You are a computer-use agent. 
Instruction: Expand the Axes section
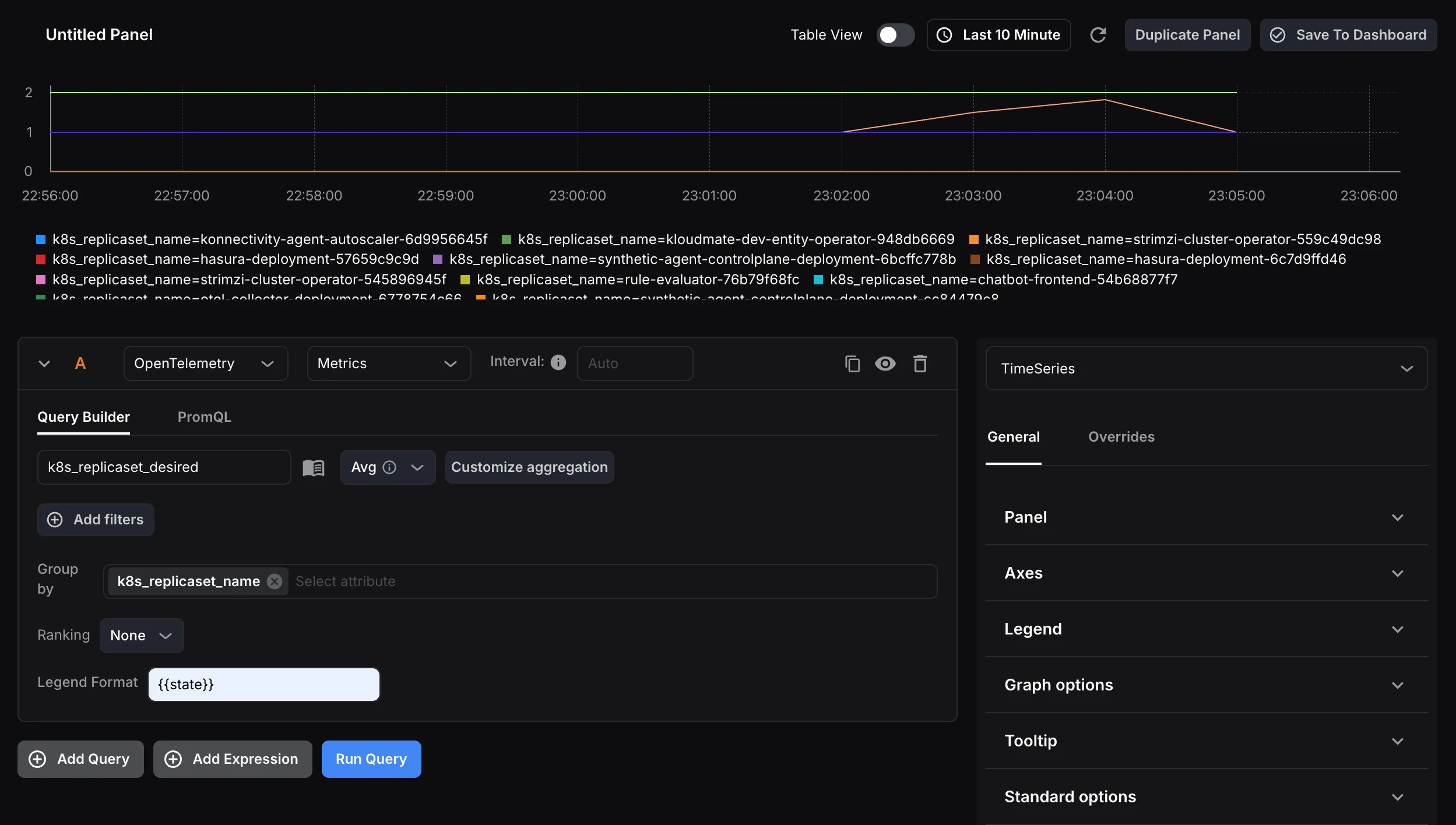1207,573
